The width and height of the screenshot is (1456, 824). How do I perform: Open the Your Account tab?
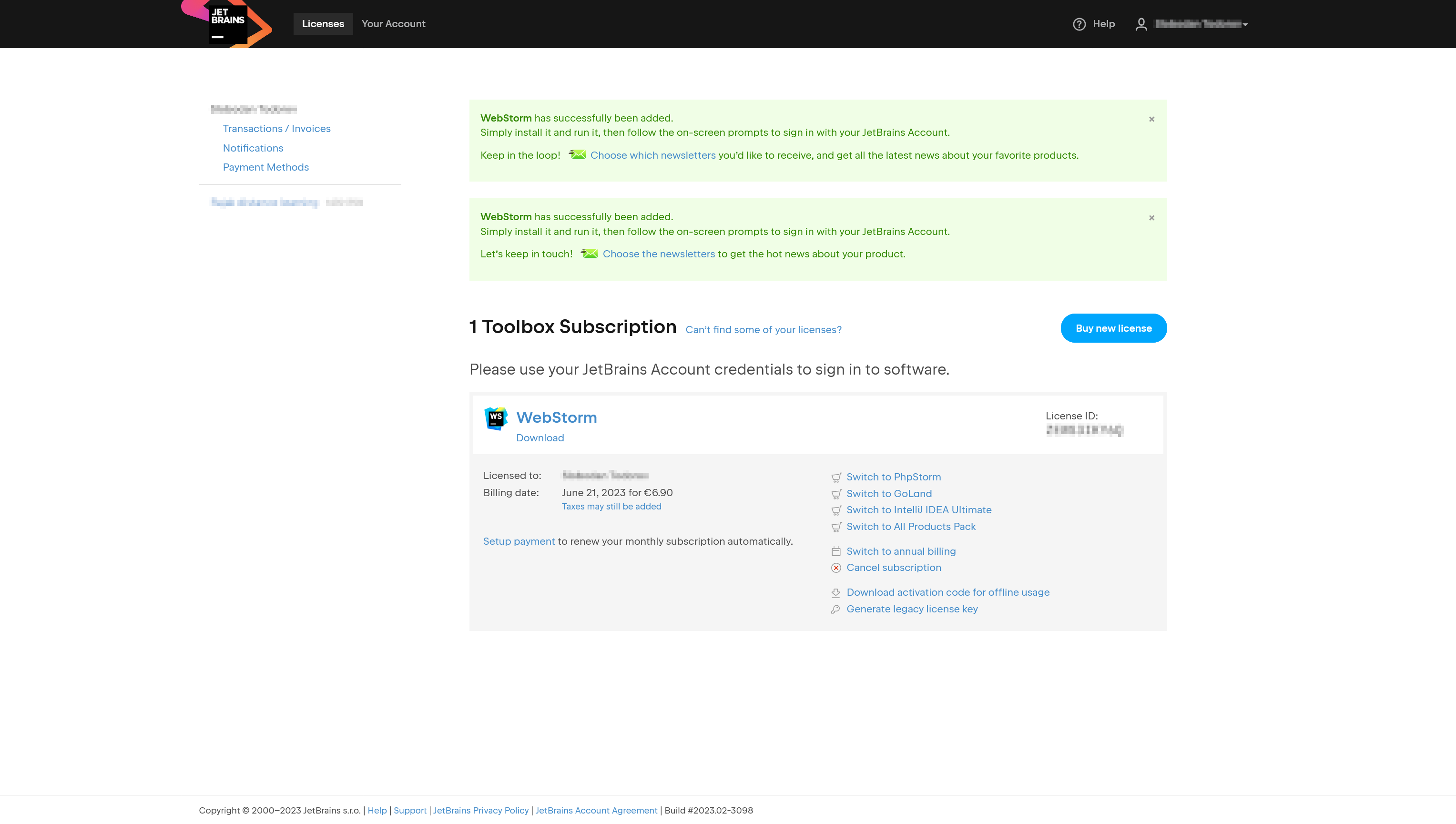point(393,24)
